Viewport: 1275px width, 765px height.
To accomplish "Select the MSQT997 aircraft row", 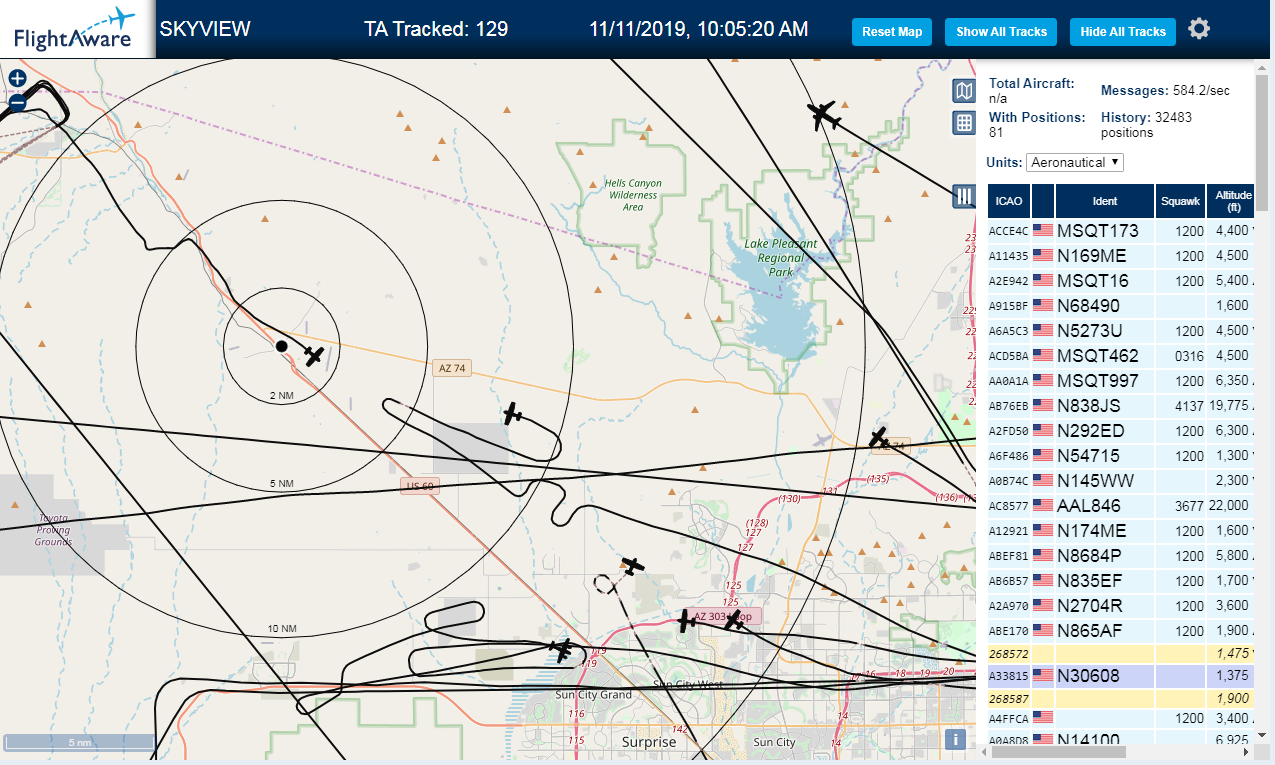I will (x=1121, y=381).
